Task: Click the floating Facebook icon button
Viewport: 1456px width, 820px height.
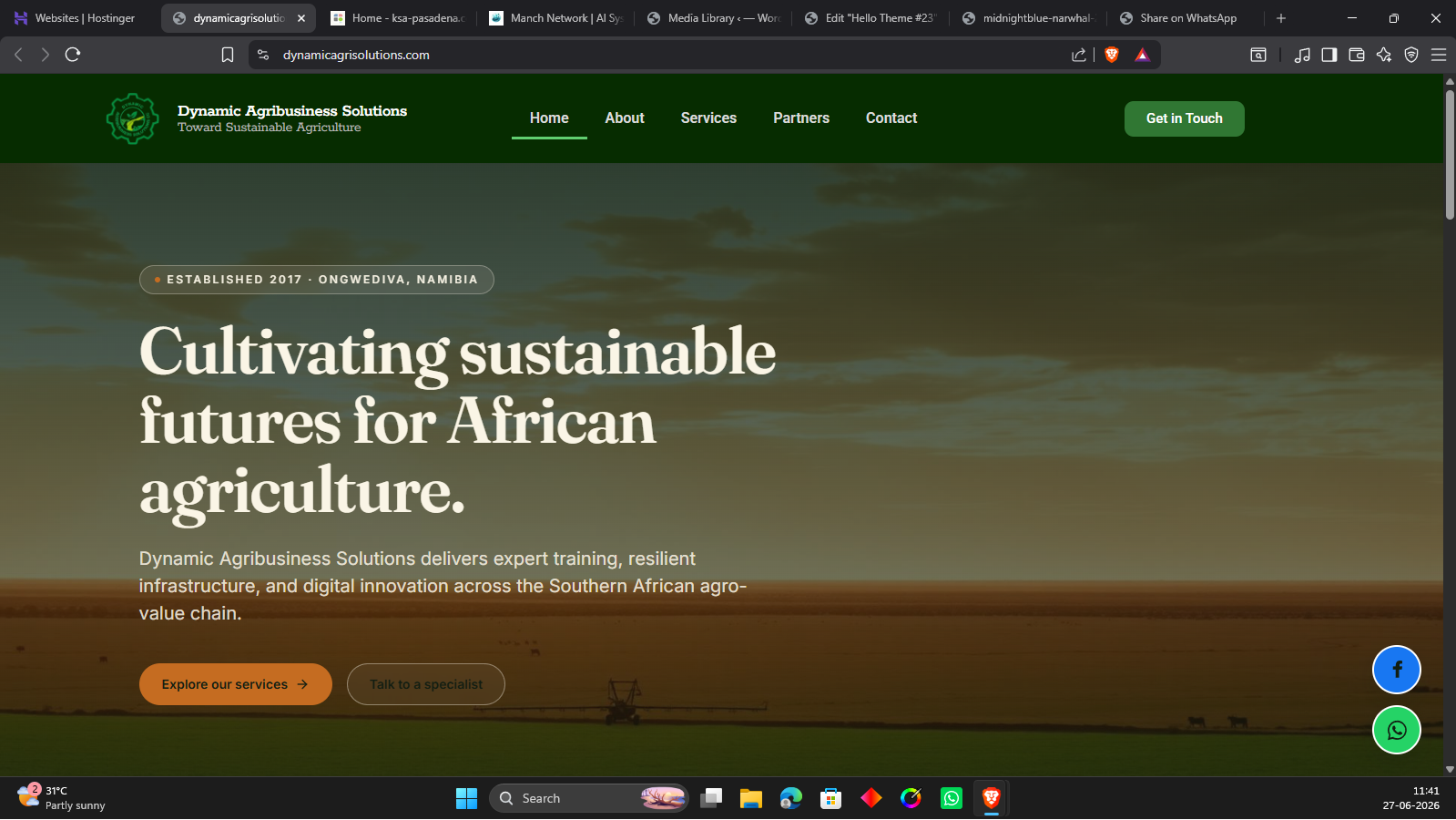Action: [1397, 670]
